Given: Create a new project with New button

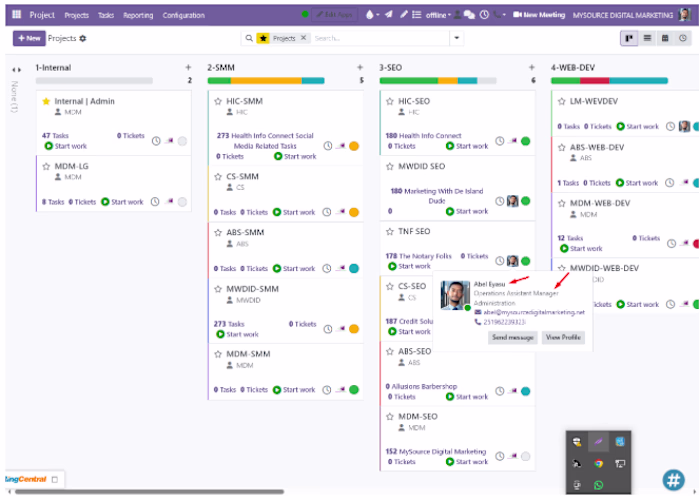Looking at the screenshot, I should tap(29, 38).
